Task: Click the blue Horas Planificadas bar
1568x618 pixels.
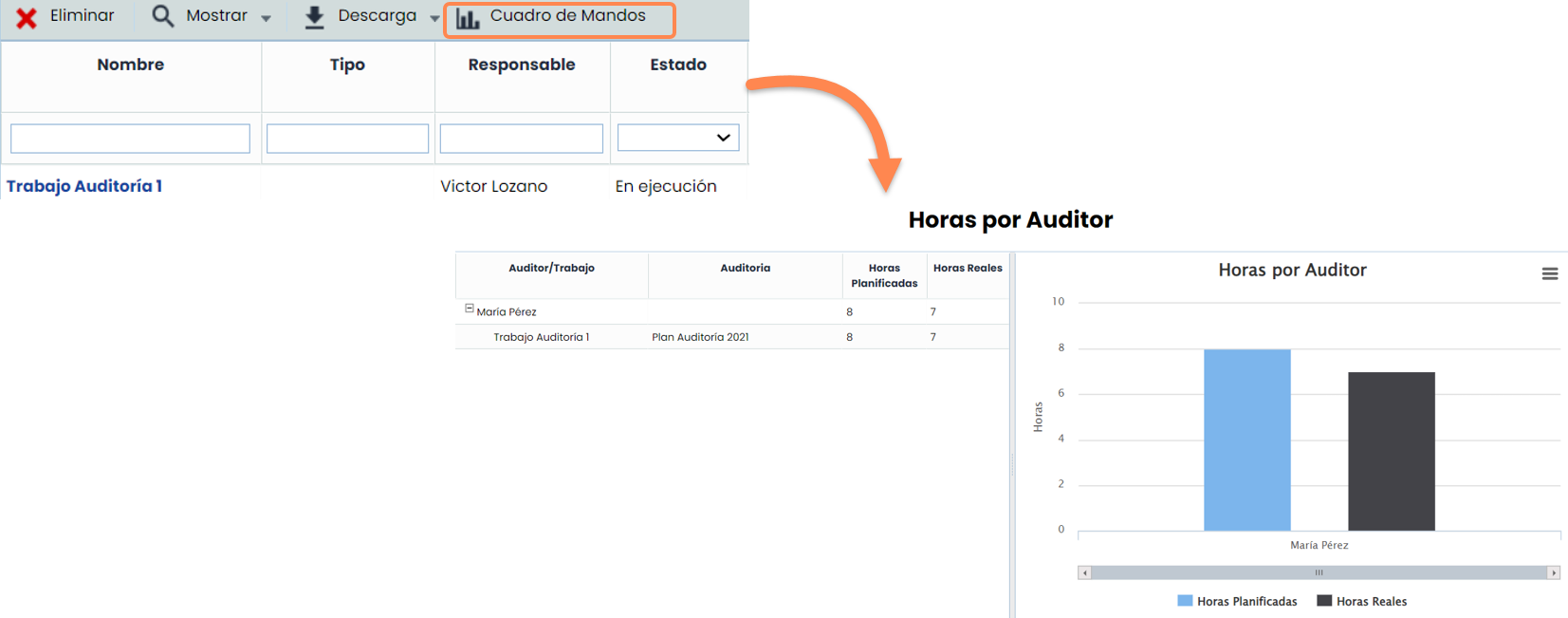Action: click(x=1246, y=440)
